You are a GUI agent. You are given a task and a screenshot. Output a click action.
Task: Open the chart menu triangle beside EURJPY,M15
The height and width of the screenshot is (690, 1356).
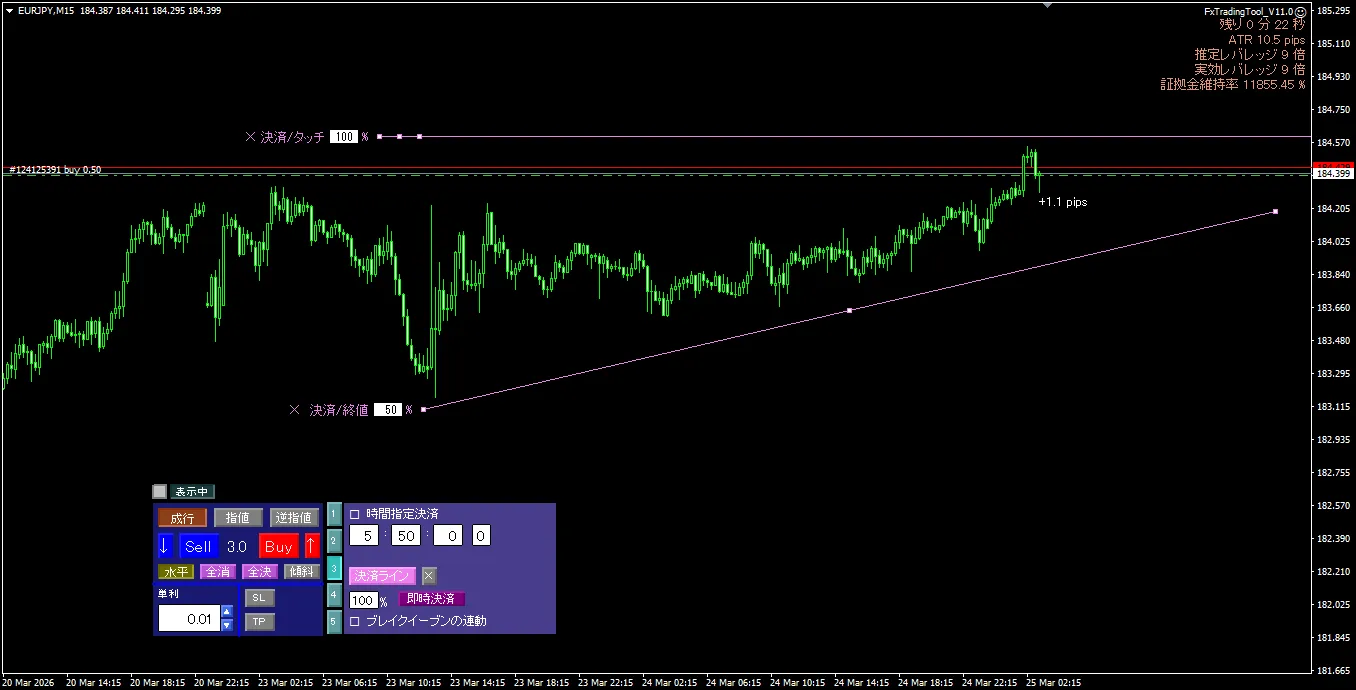[9, 10]
